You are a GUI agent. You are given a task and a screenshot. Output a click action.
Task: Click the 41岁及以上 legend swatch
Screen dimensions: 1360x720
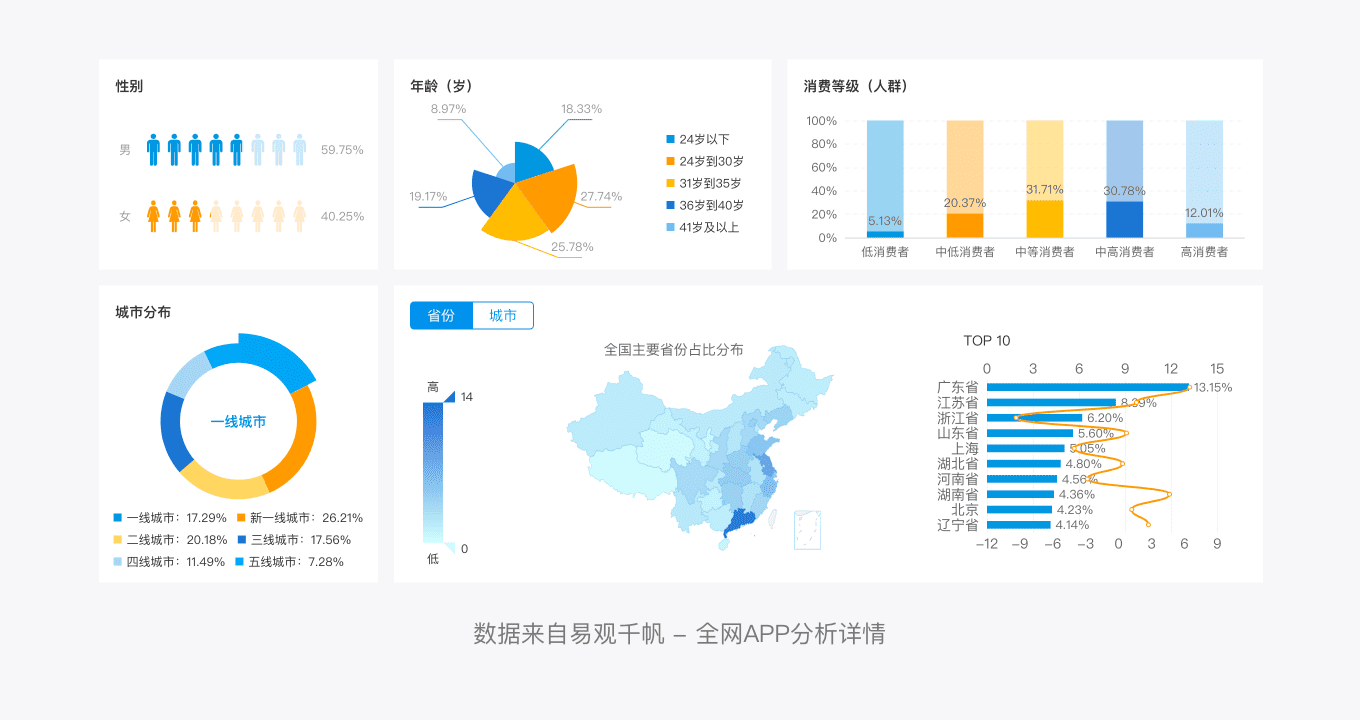pyautogui.click(x=670, y=227)
